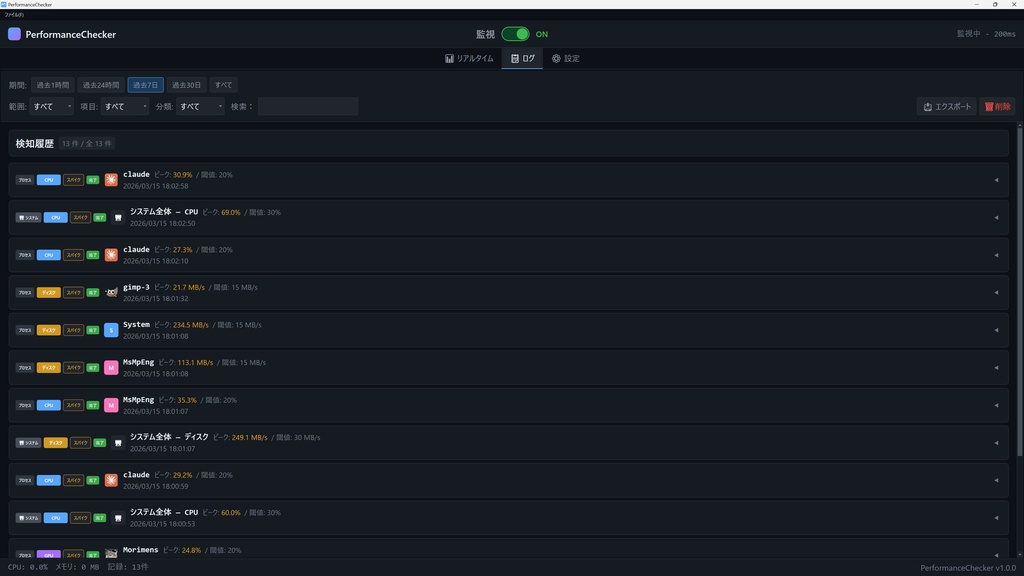Click the log list vertical scrollbar
This screenshot has width=1024, height=576.
(x=1019, y=291)
